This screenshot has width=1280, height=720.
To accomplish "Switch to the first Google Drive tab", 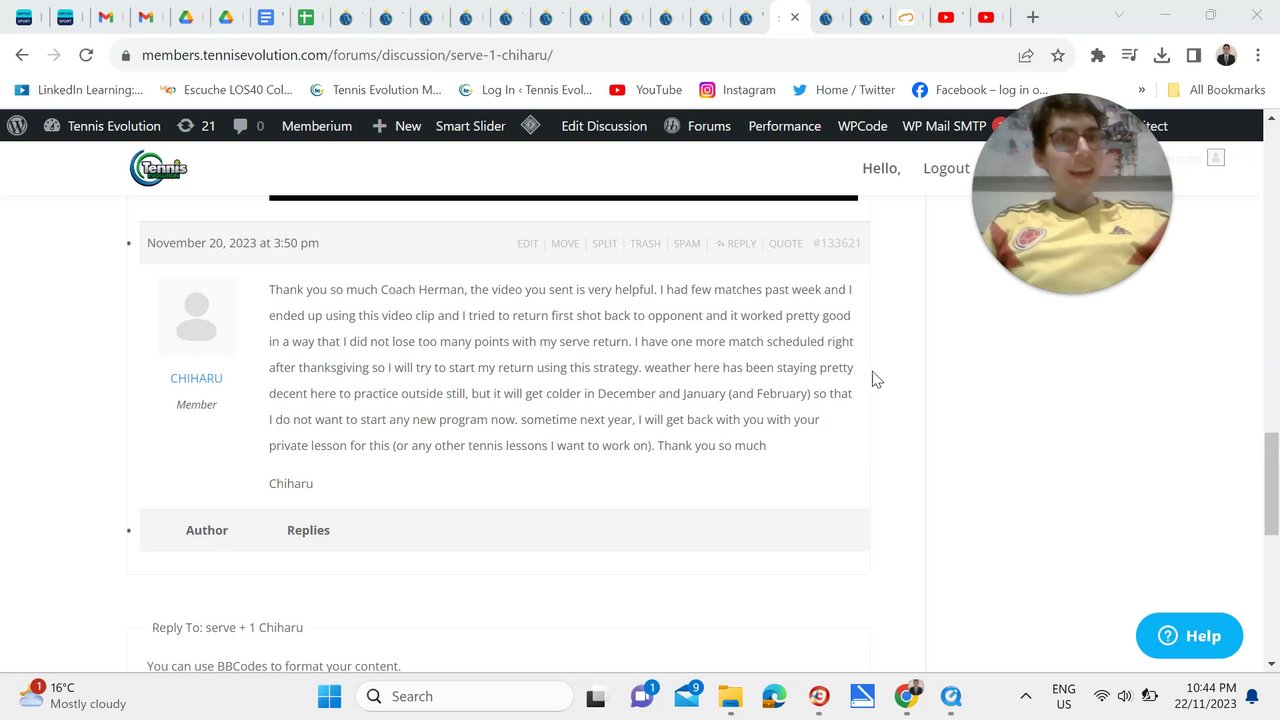I will point(185,17).
